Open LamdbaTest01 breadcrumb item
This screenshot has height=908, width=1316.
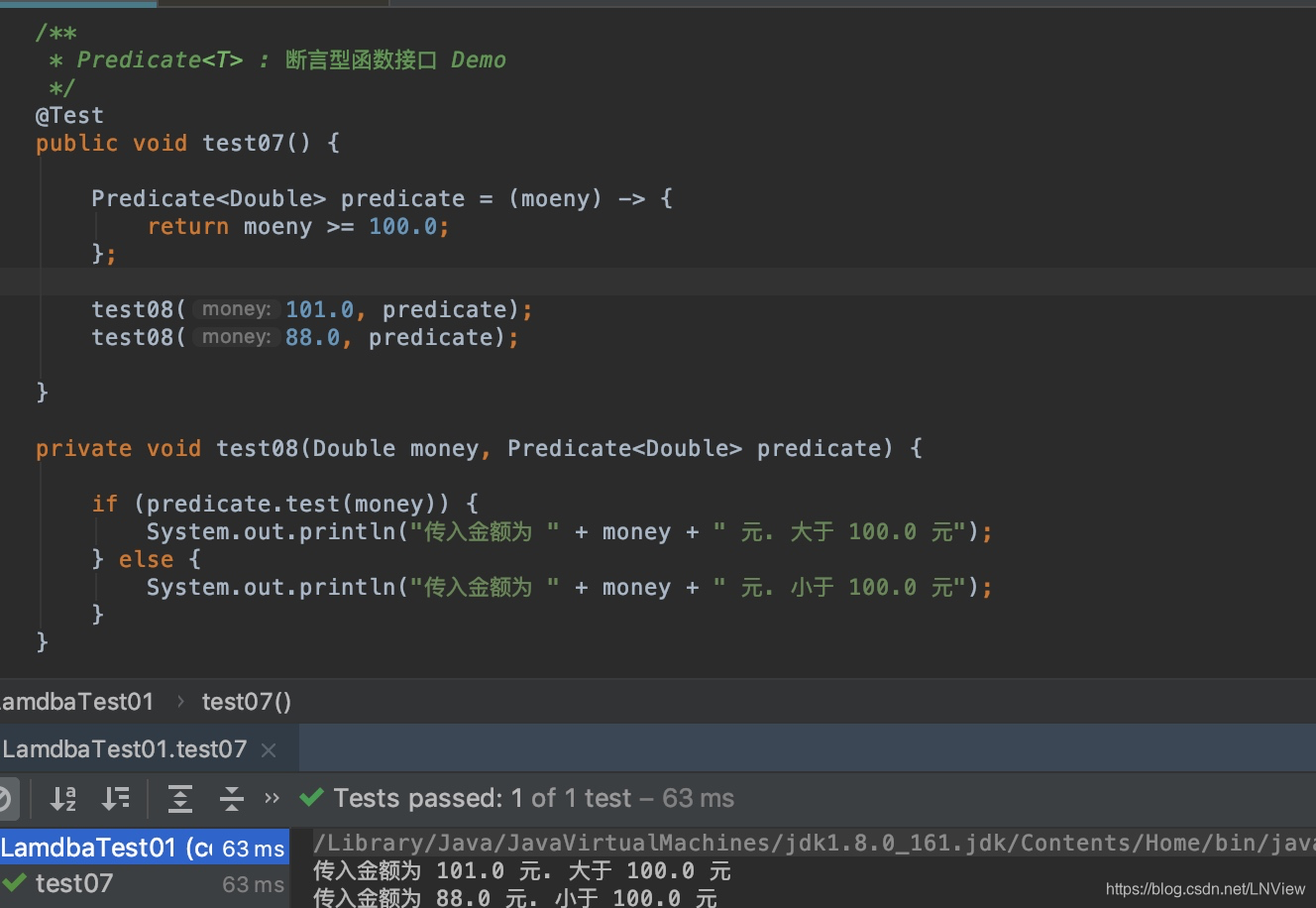tap(77, 702)
